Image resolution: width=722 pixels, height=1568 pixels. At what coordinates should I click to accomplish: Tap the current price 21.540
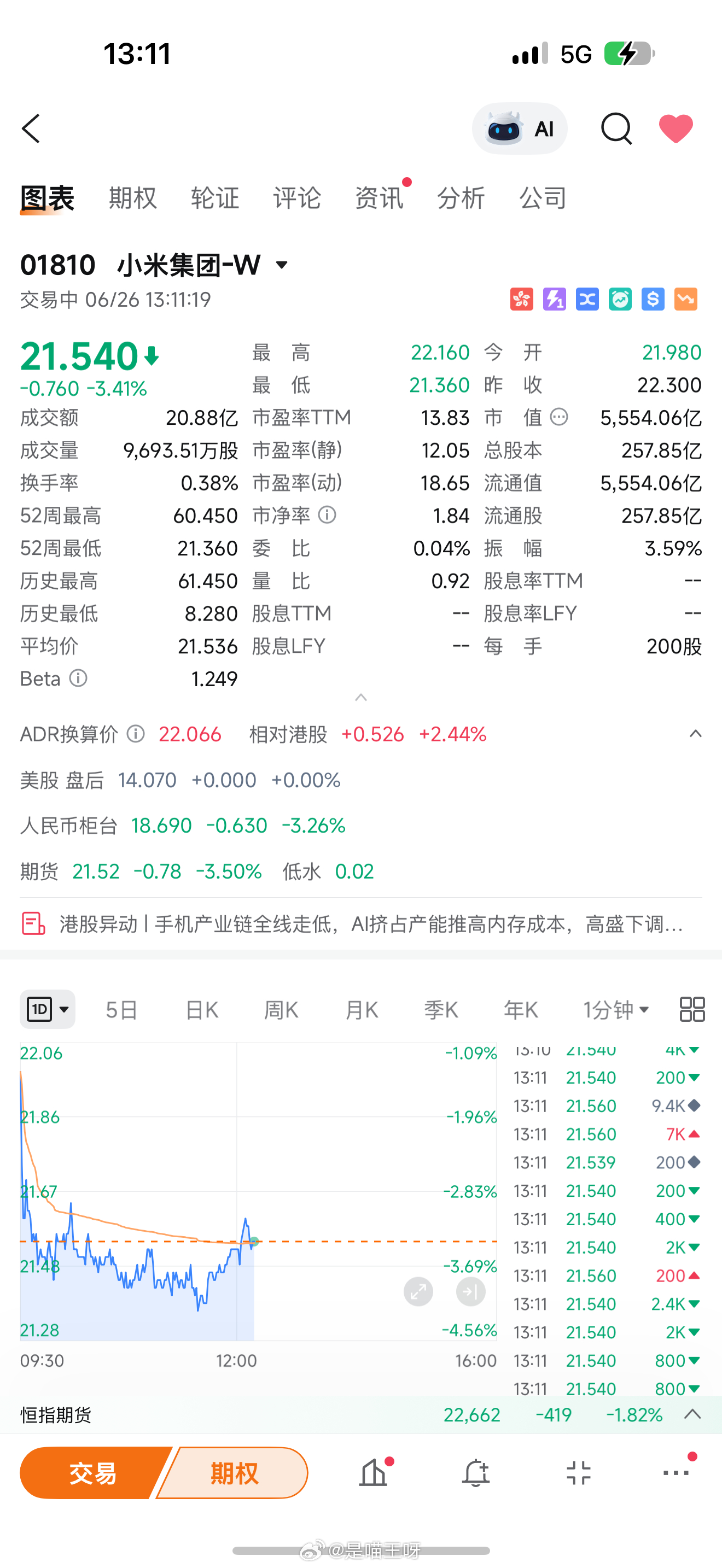tap(80, 355)
